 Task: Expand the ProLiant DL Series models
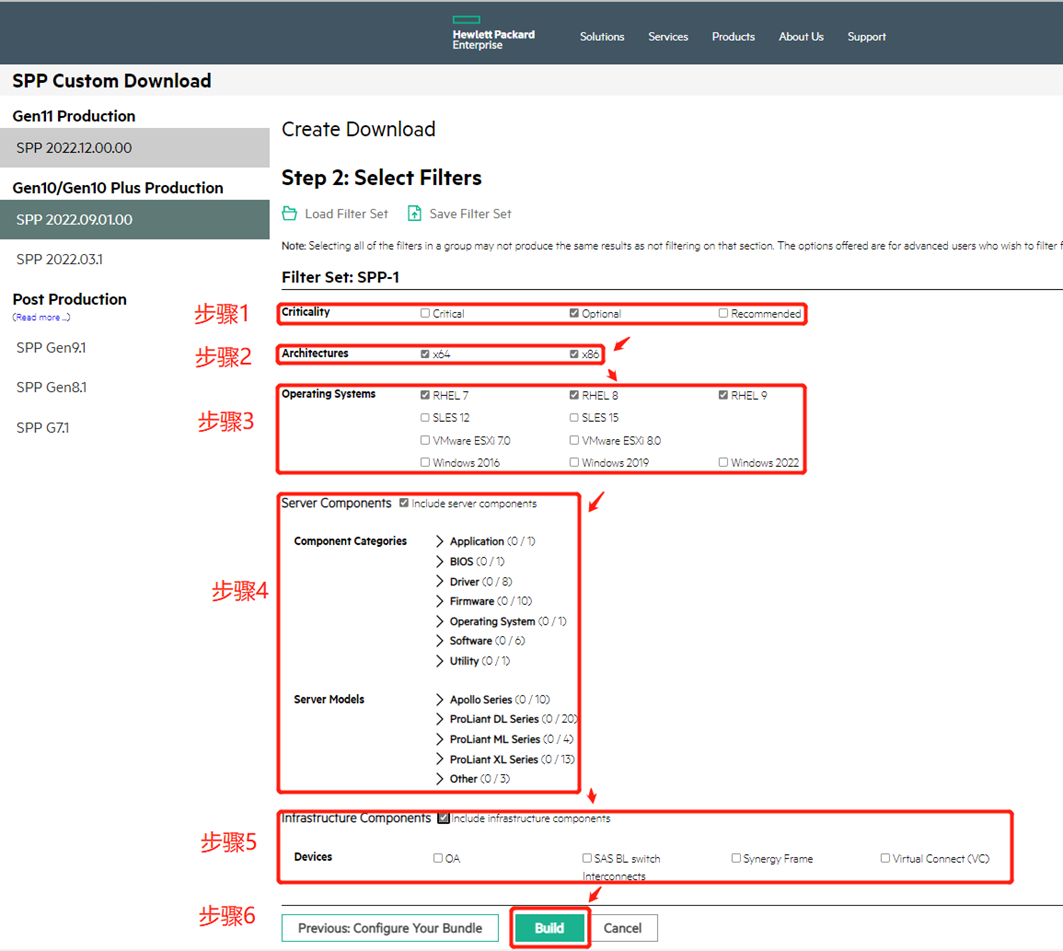click(440, 720)
